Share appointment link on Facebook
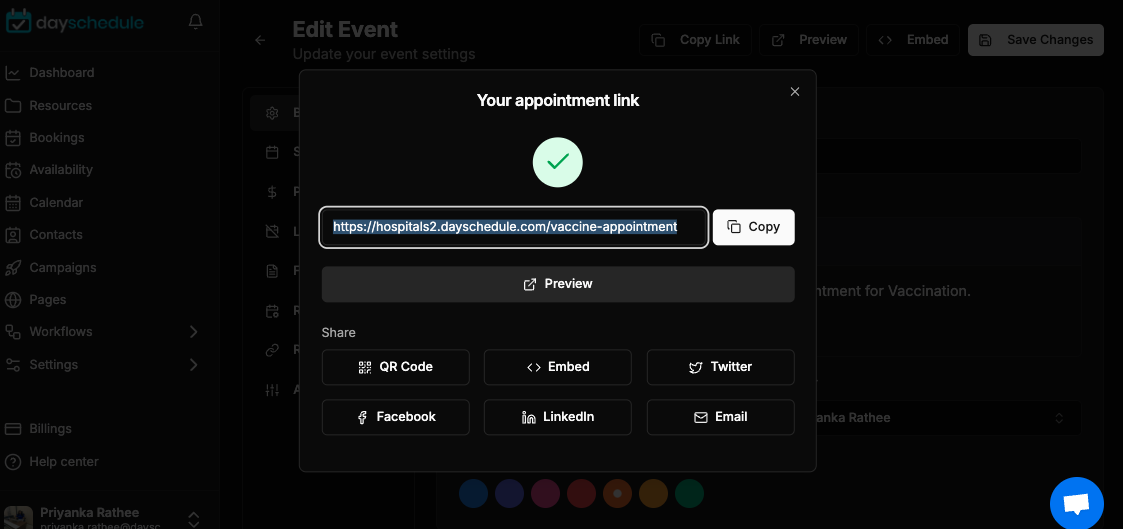1123x529 pixels. pos(395,417)
